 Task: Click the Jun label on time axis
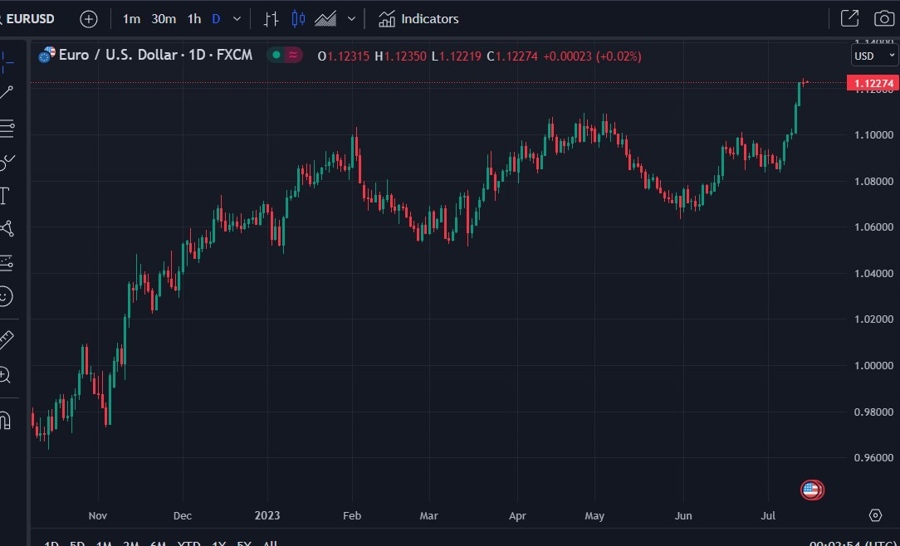(x=683, y=516)
